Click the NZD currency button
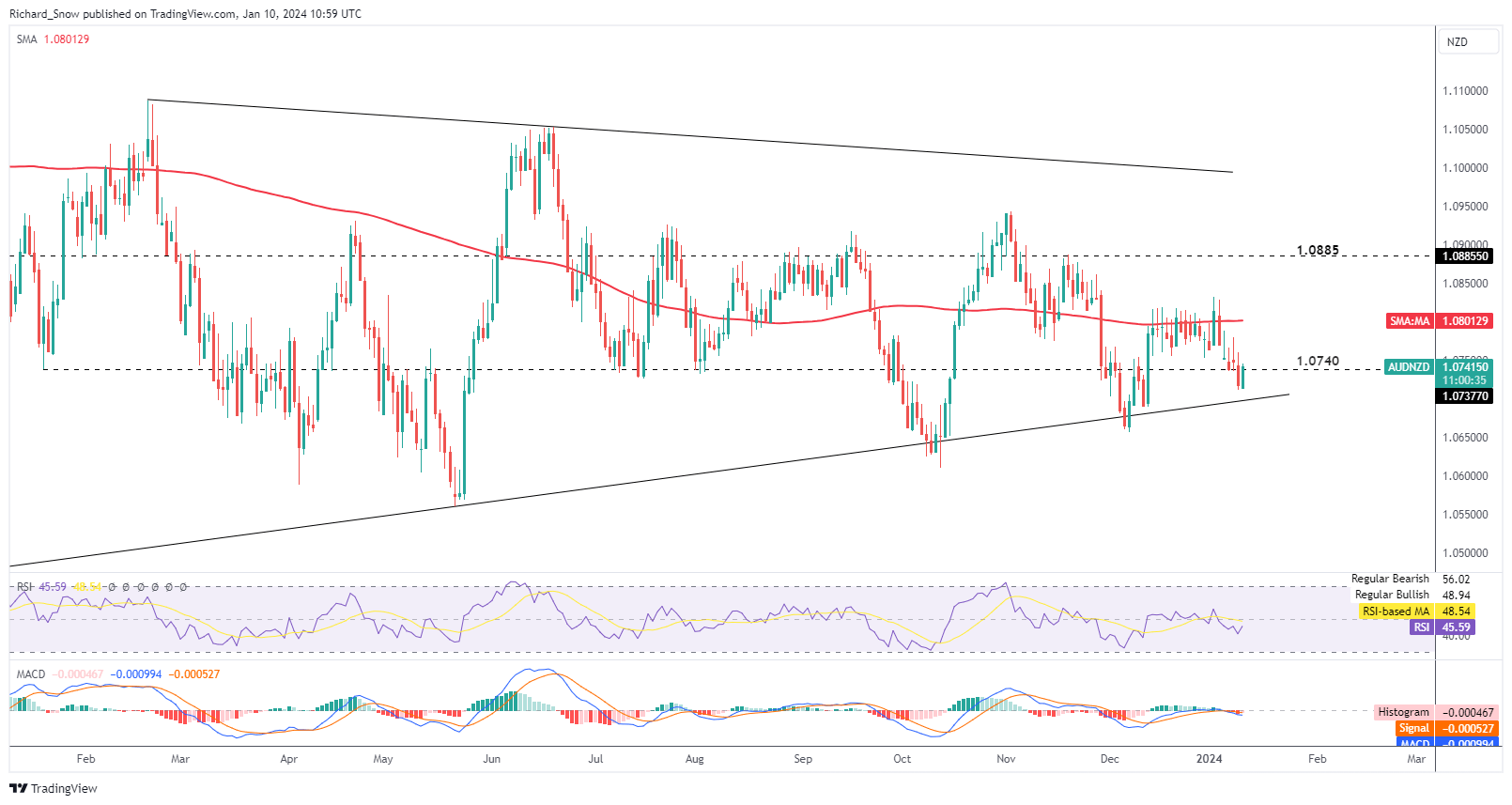 click(1469, 42)
